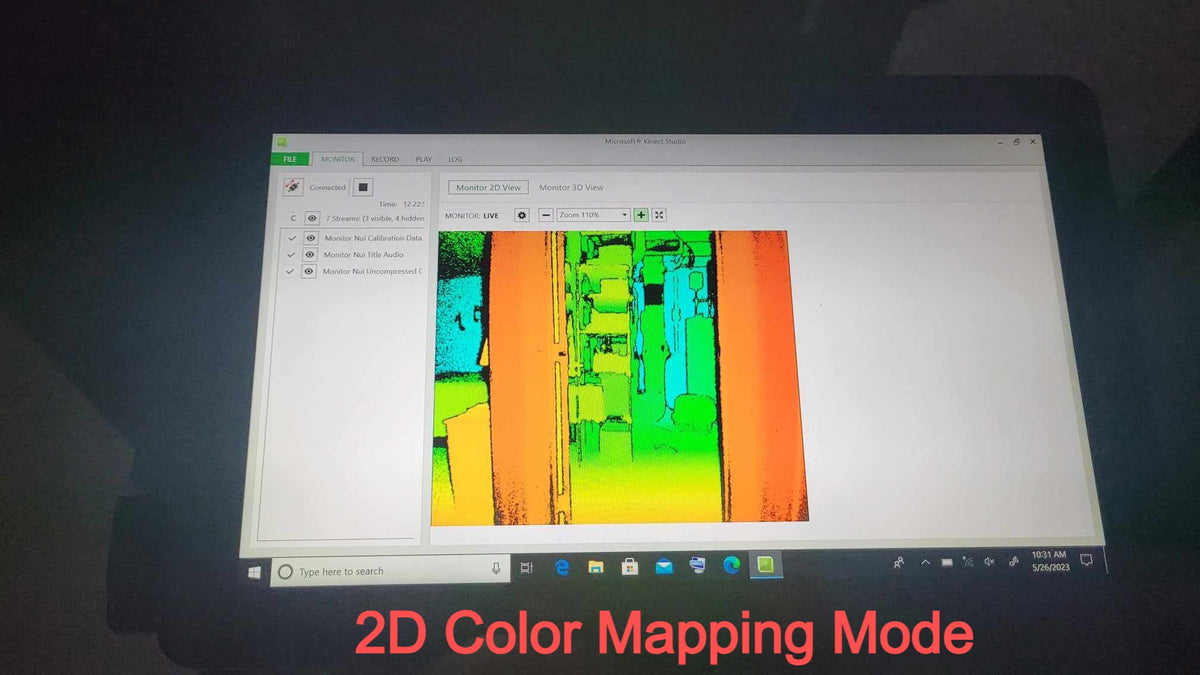The width and height of the screenshot is (1200, 675).
Task: Click the search microphone icon
Action: (496, 569)
